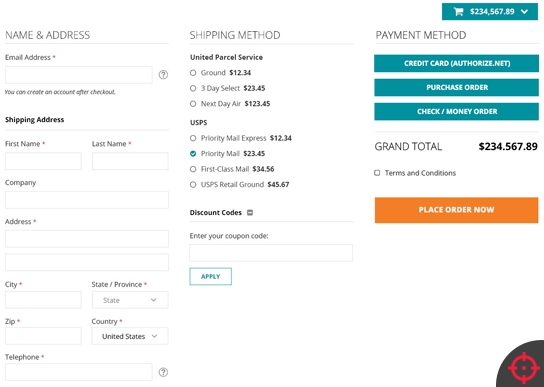544x387 pixels.
Task: Click the email address help icon
Action: (x=163, y=75)
